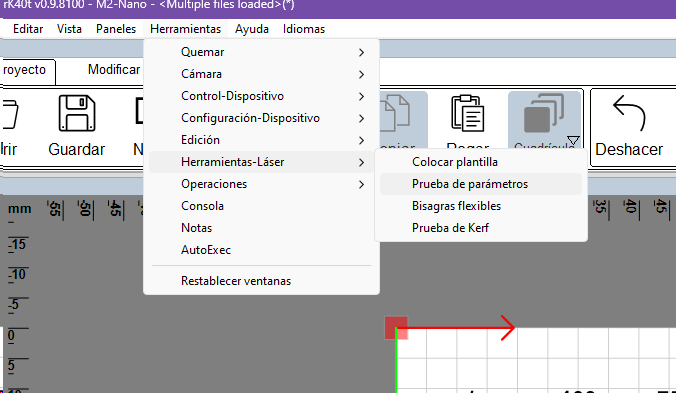Screen dimensions: 676x393
Task: Expand the Edición submenu
Action: [261, 140]
